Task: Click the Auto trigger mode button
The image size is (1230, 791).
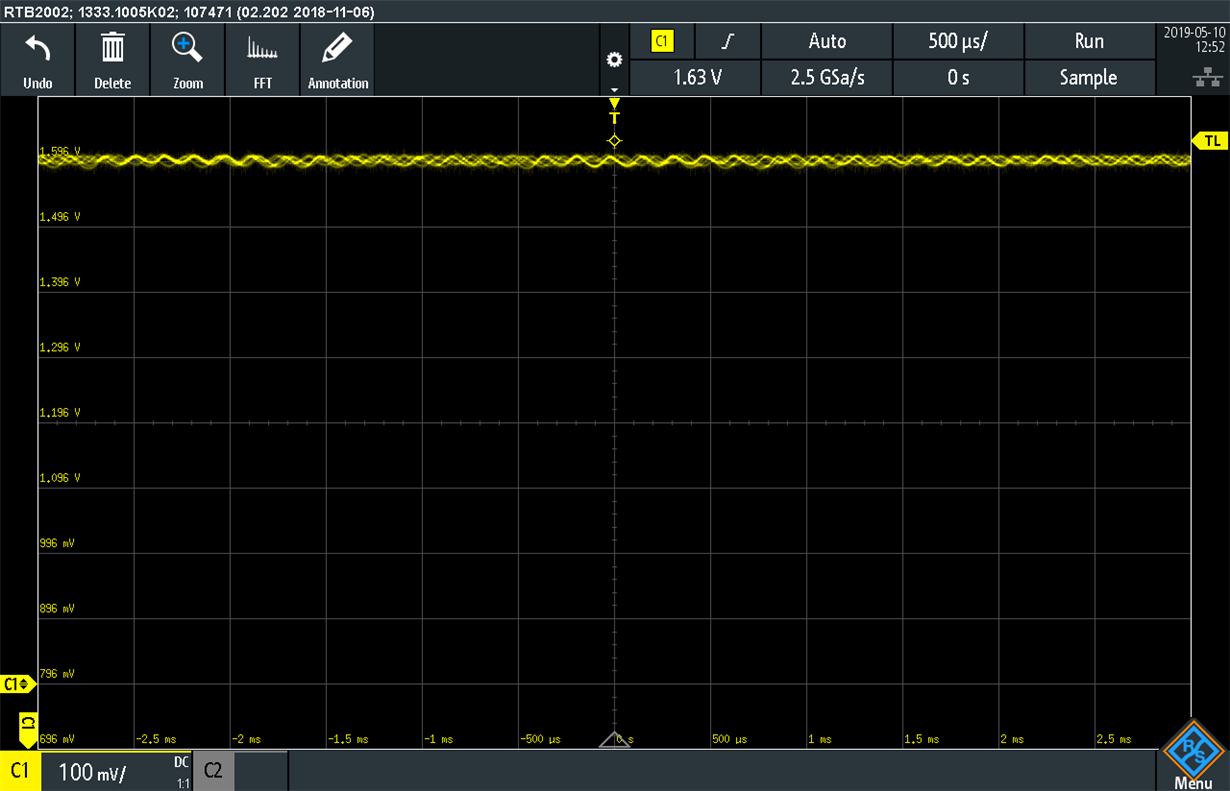Action: (x=827, y=41)
